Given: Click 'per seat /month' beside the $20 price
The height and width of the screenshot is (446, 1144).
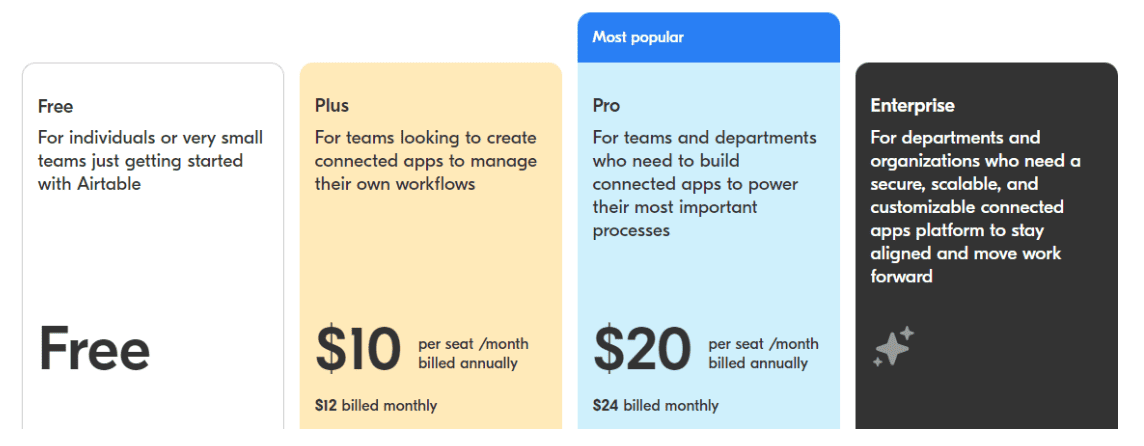Looking at the screenshot, I should 763,344.
